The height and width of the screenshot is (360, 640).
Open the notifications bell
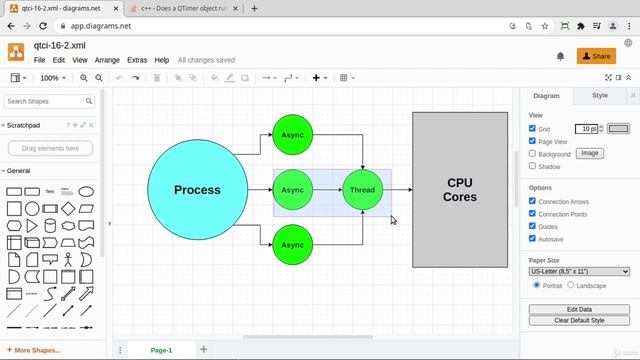tap(560, 56)
